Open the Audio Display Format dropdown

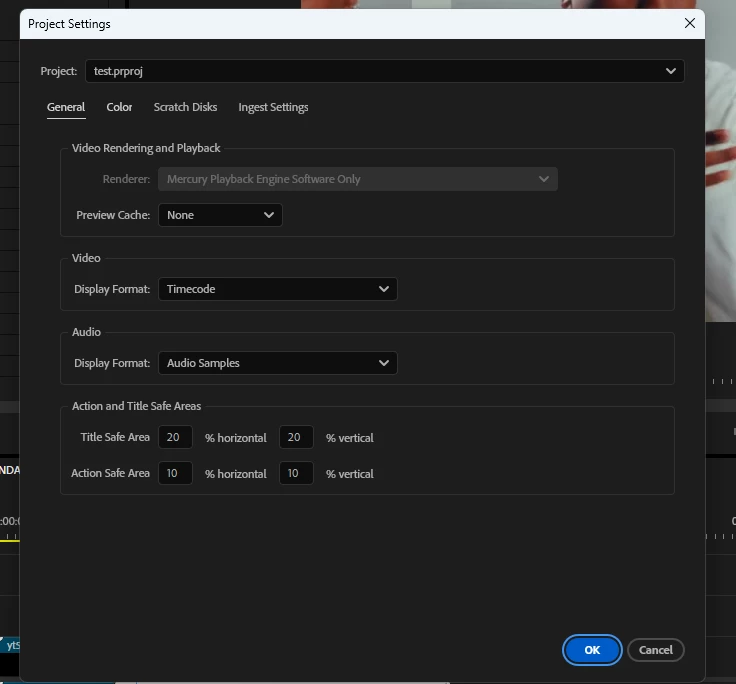278,363
